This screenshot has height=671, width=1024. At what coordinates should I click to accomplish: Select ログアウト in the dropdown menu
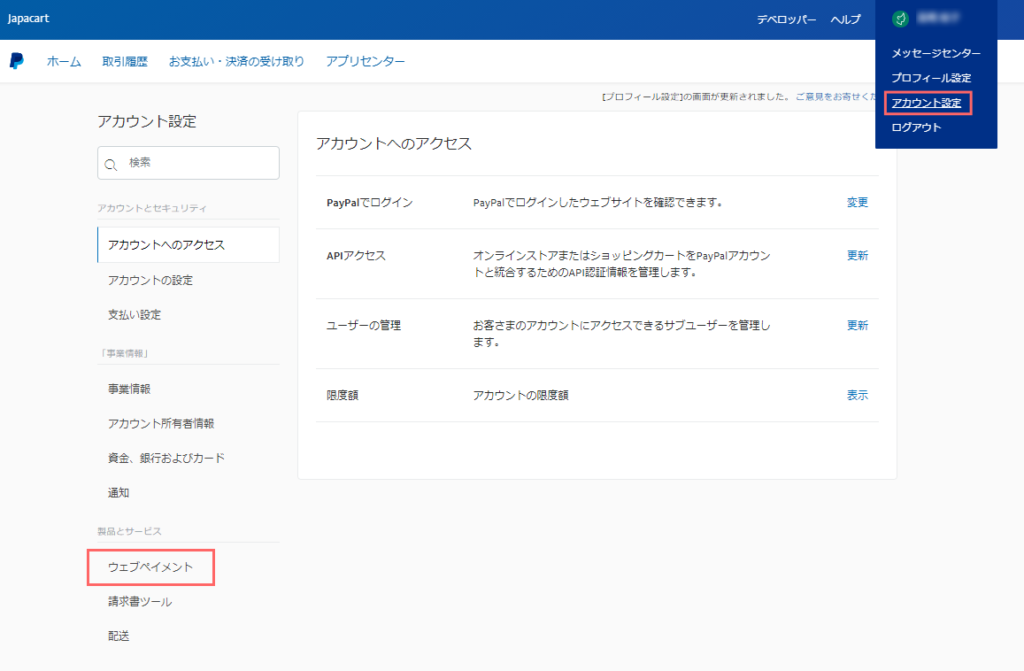tap(916, 127)
